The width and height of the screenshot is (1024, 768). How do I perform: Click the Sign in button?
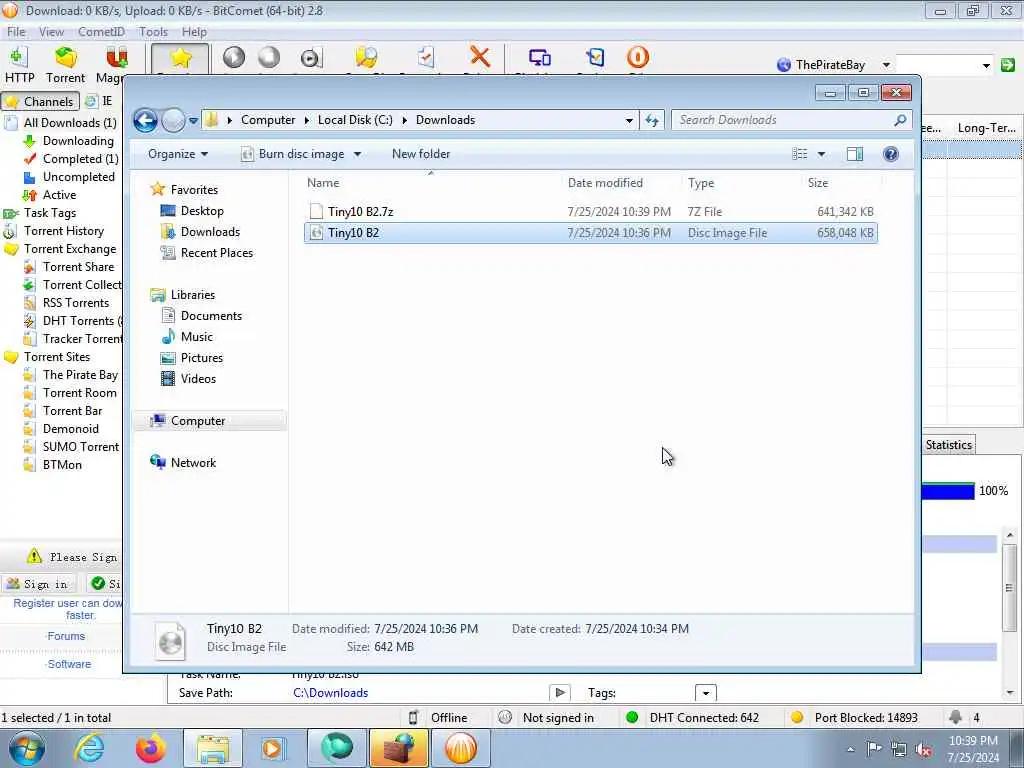(x=39, y=584)
